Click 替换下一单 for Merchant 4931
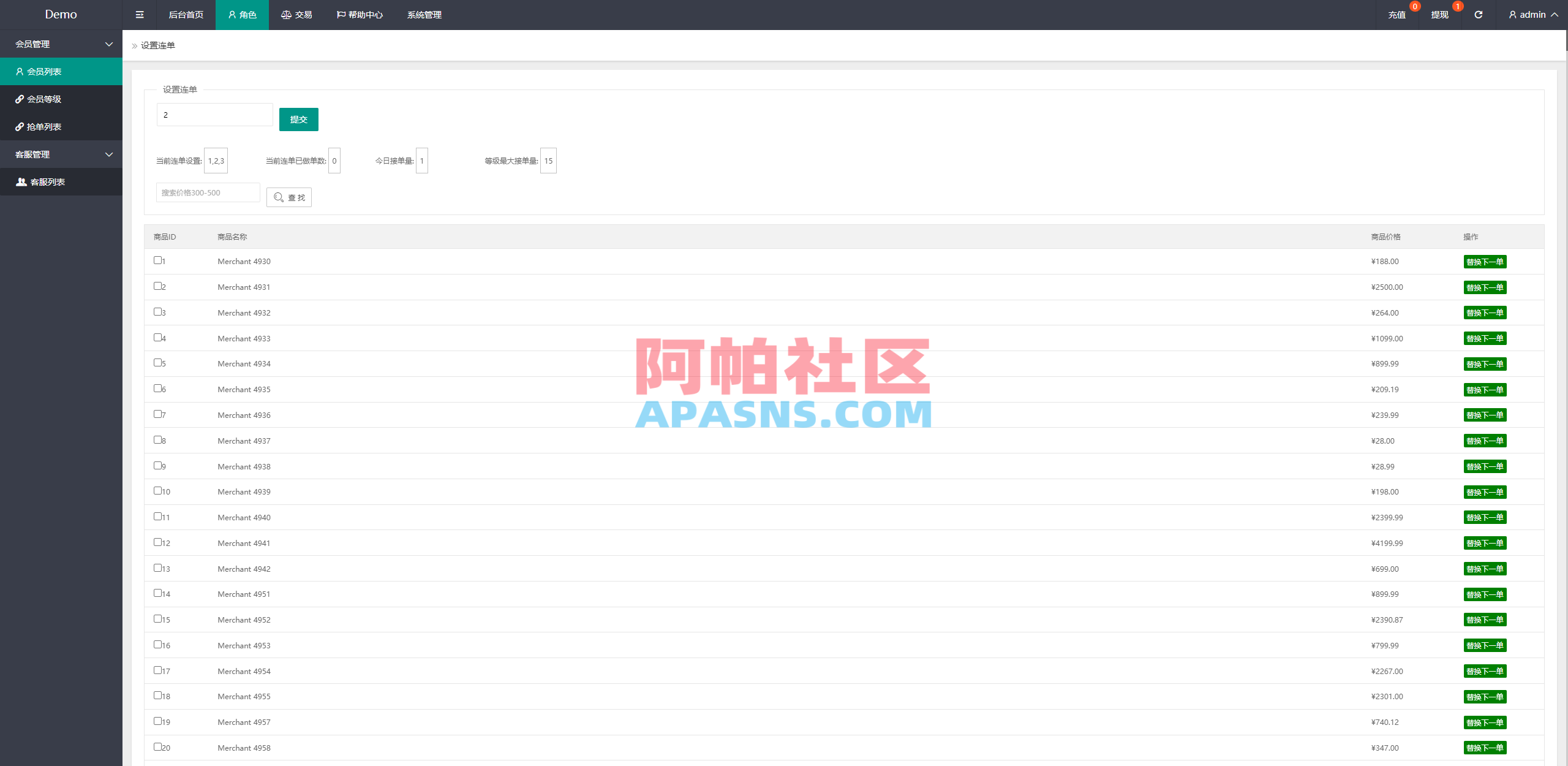1568x766 pixels. pyautogui.click(x=1485, y=287)
